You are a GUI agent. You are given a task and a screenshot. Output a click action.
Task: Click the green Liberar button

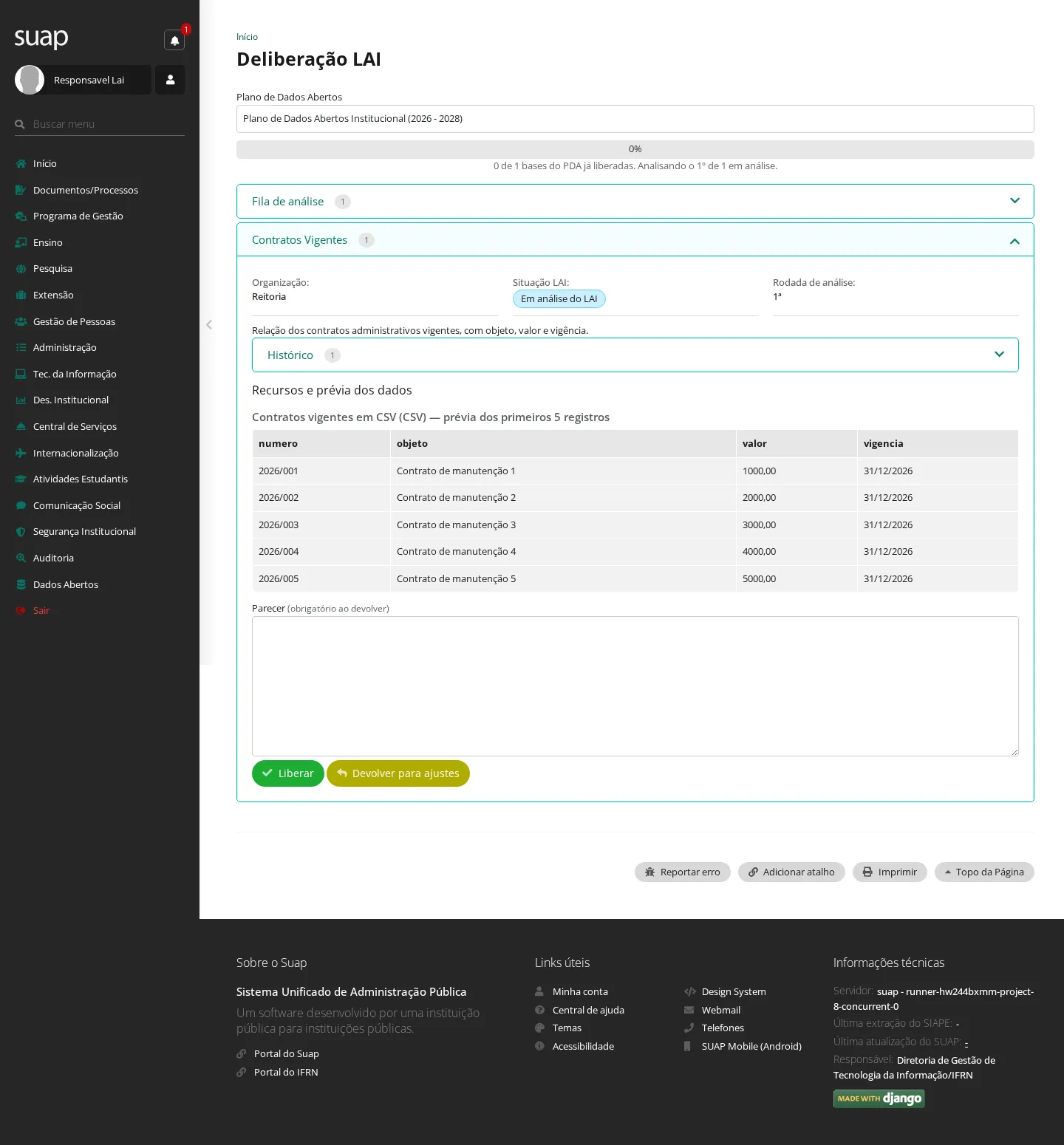(287, 773)
